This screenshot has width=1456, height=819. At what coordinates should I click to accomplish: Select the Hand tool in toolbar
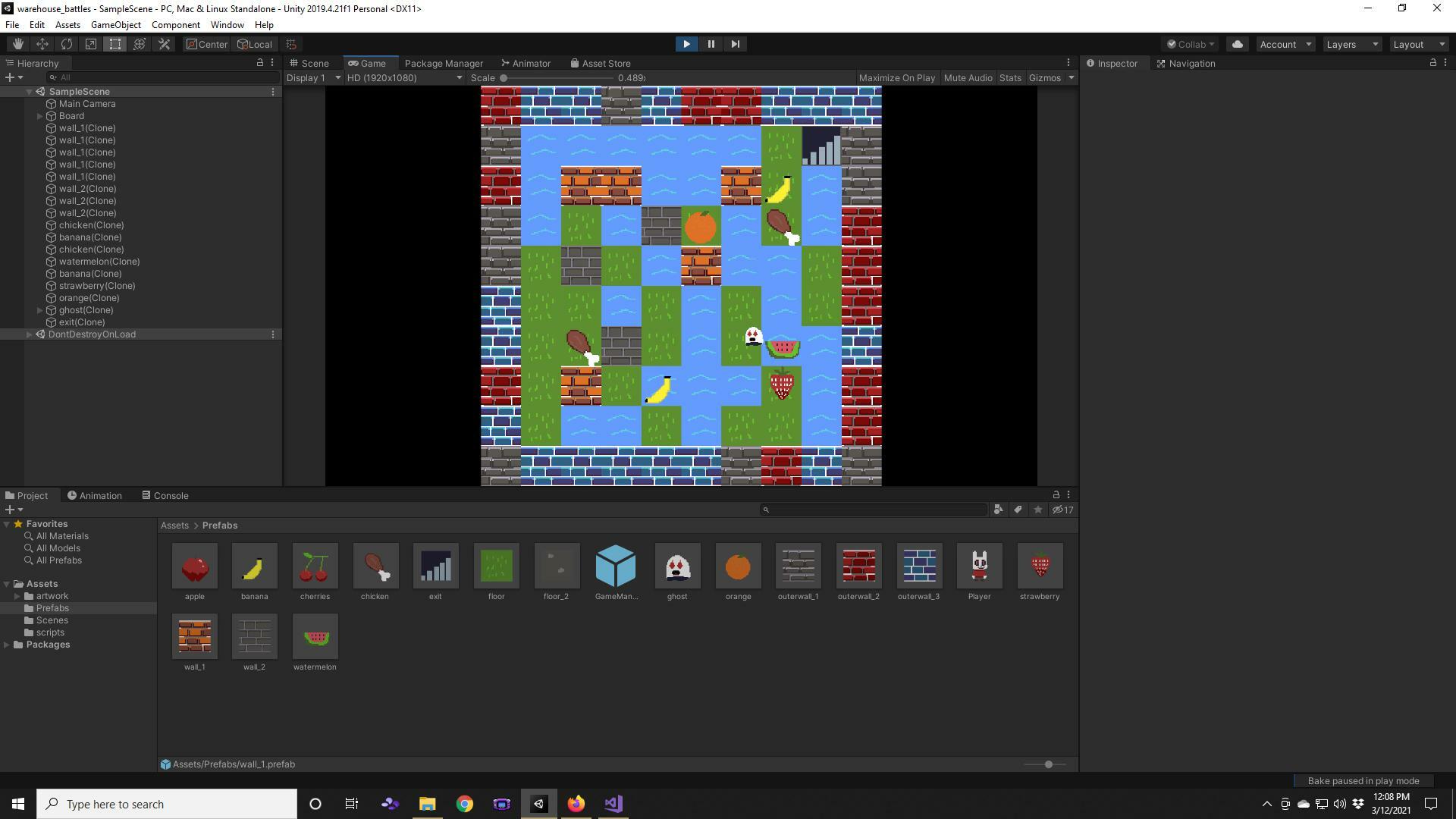tap(17, 44)
